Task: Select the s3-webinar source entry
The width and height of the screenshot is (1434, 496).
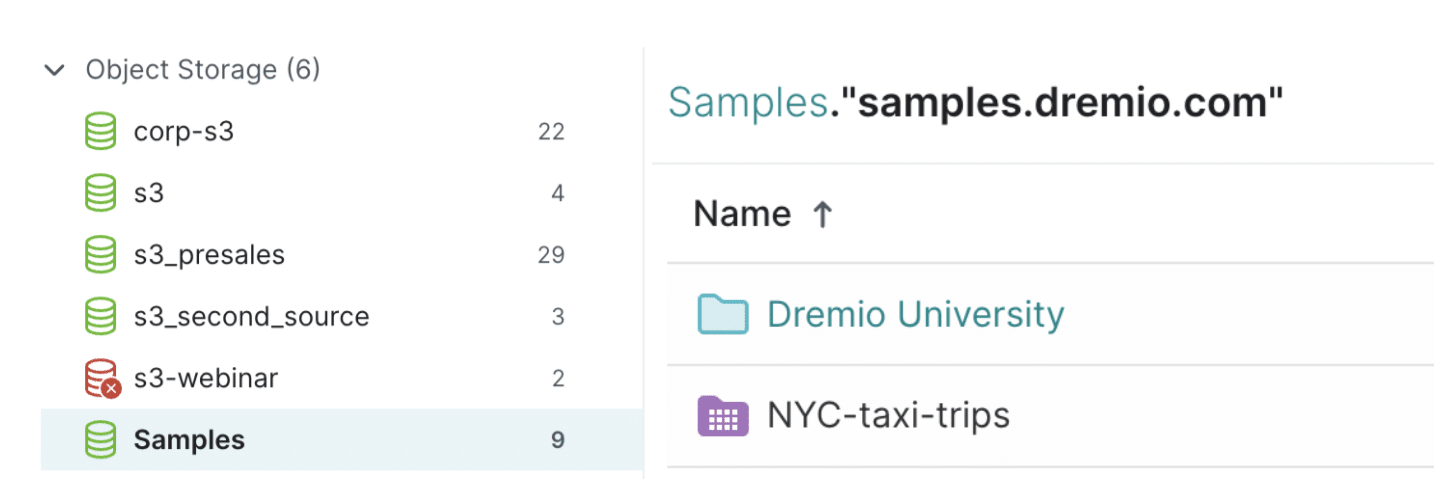Action: pyautogui.click(x=342, y=379)
